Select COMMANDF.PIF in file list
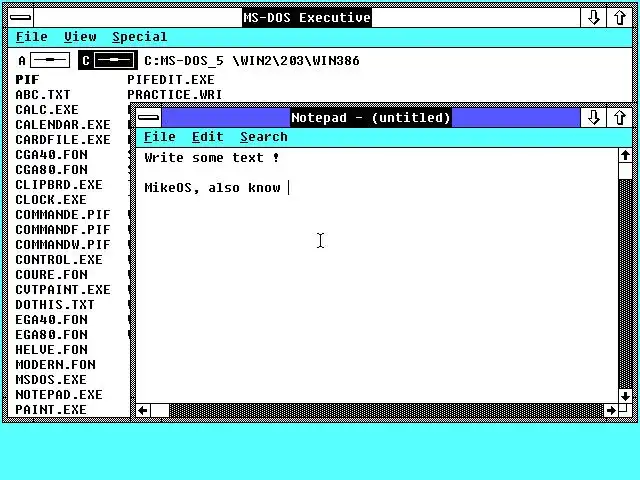The height and width of the screenshot is (480, 640). pyautogui.click(x=63, y=230)
